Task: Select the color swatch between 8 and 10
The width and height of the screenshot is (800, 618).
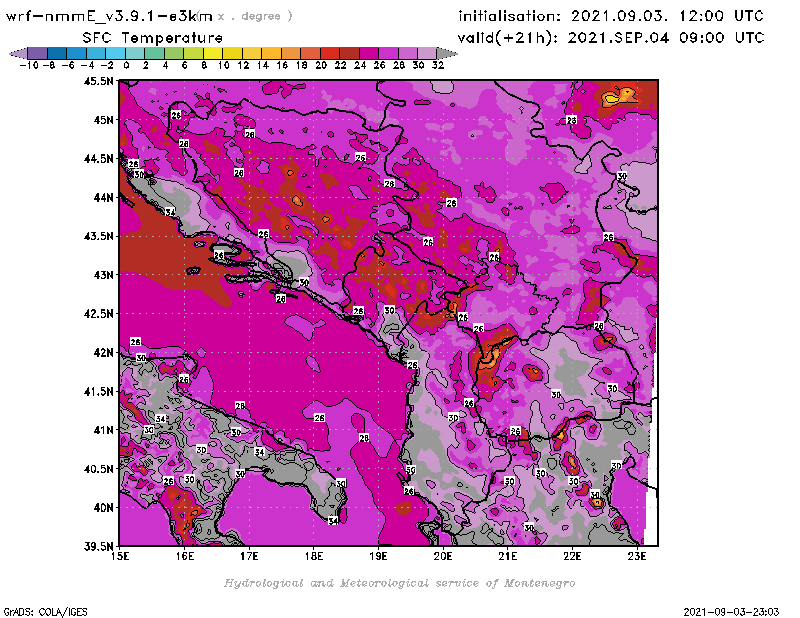Action: (x=213, y=53)
